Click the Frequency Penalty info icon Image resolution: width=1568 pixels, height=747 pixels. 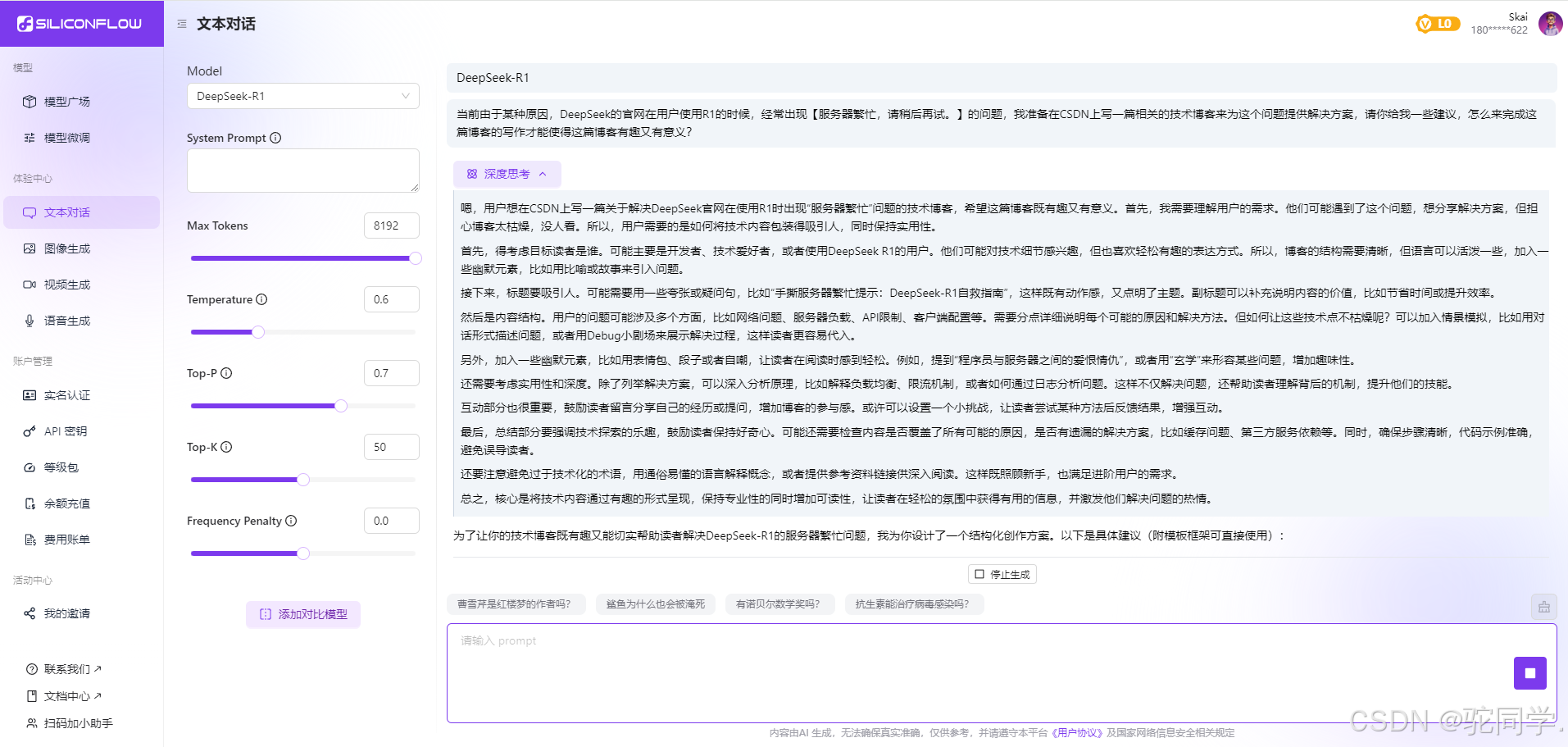(x=291, y=521)
